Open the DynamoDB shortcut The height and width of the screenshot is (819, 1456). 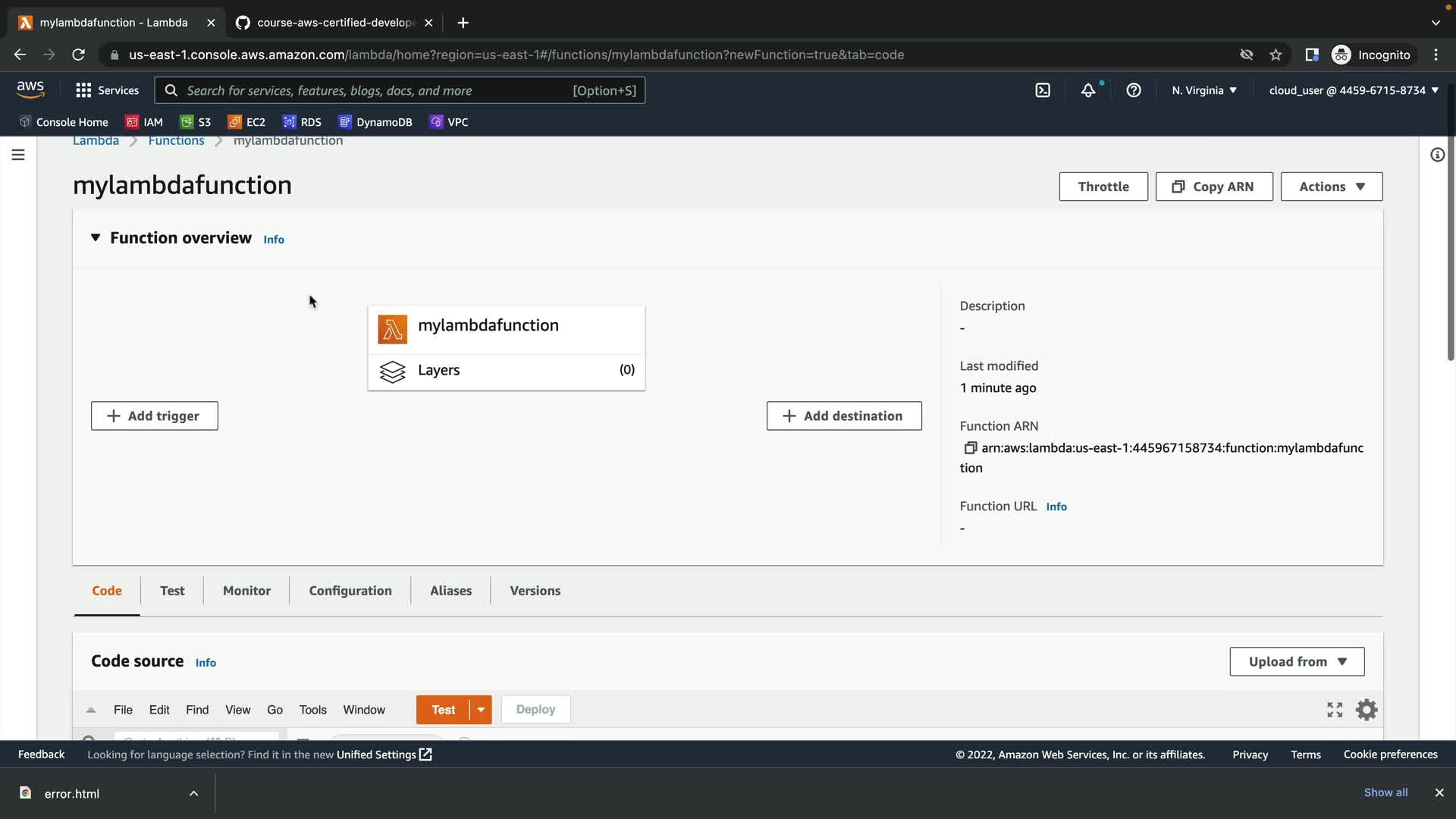(375, 122)
